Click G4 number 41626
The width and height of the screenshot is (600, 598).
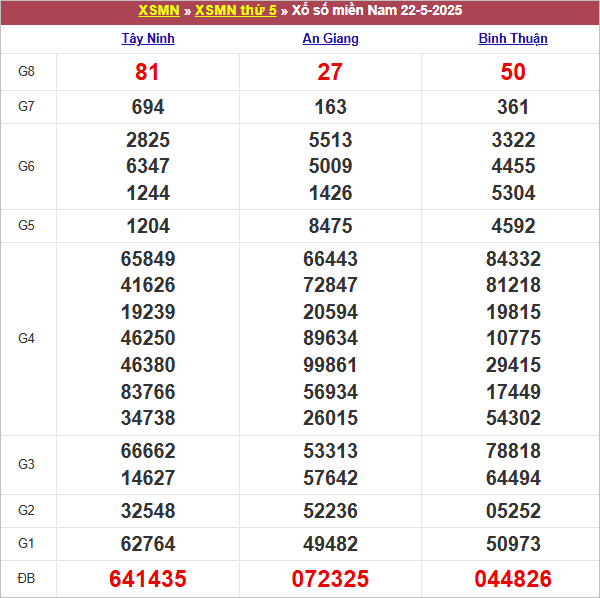click(x=148, y=285)
